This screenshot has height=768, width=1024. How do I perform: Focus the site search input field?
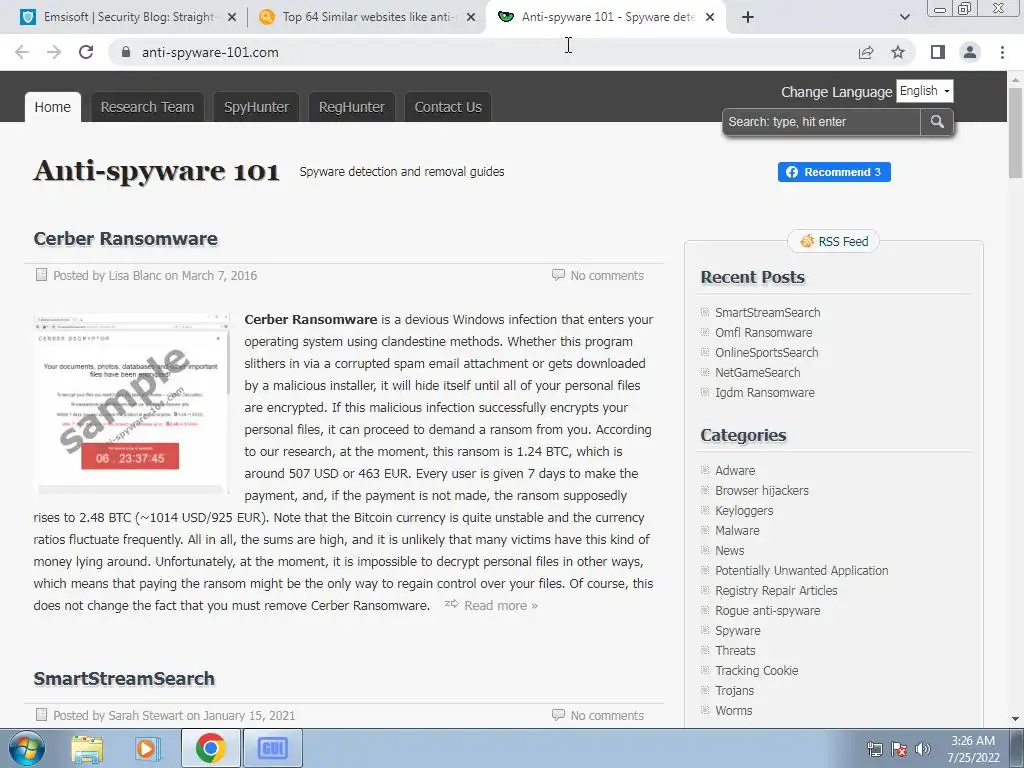click(821, 122)
